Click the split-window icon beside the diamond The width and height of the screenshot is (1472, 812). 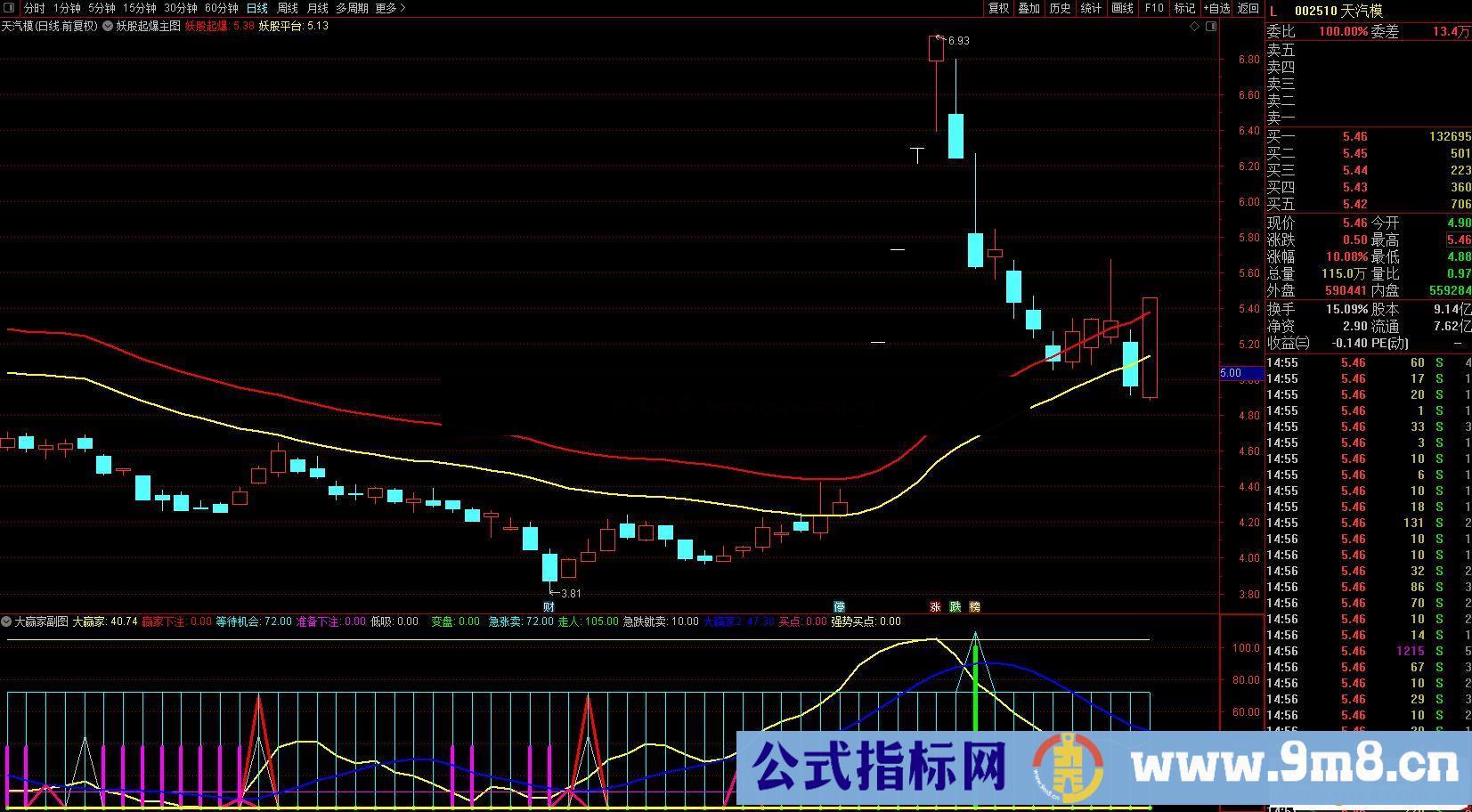point(1211,26)
